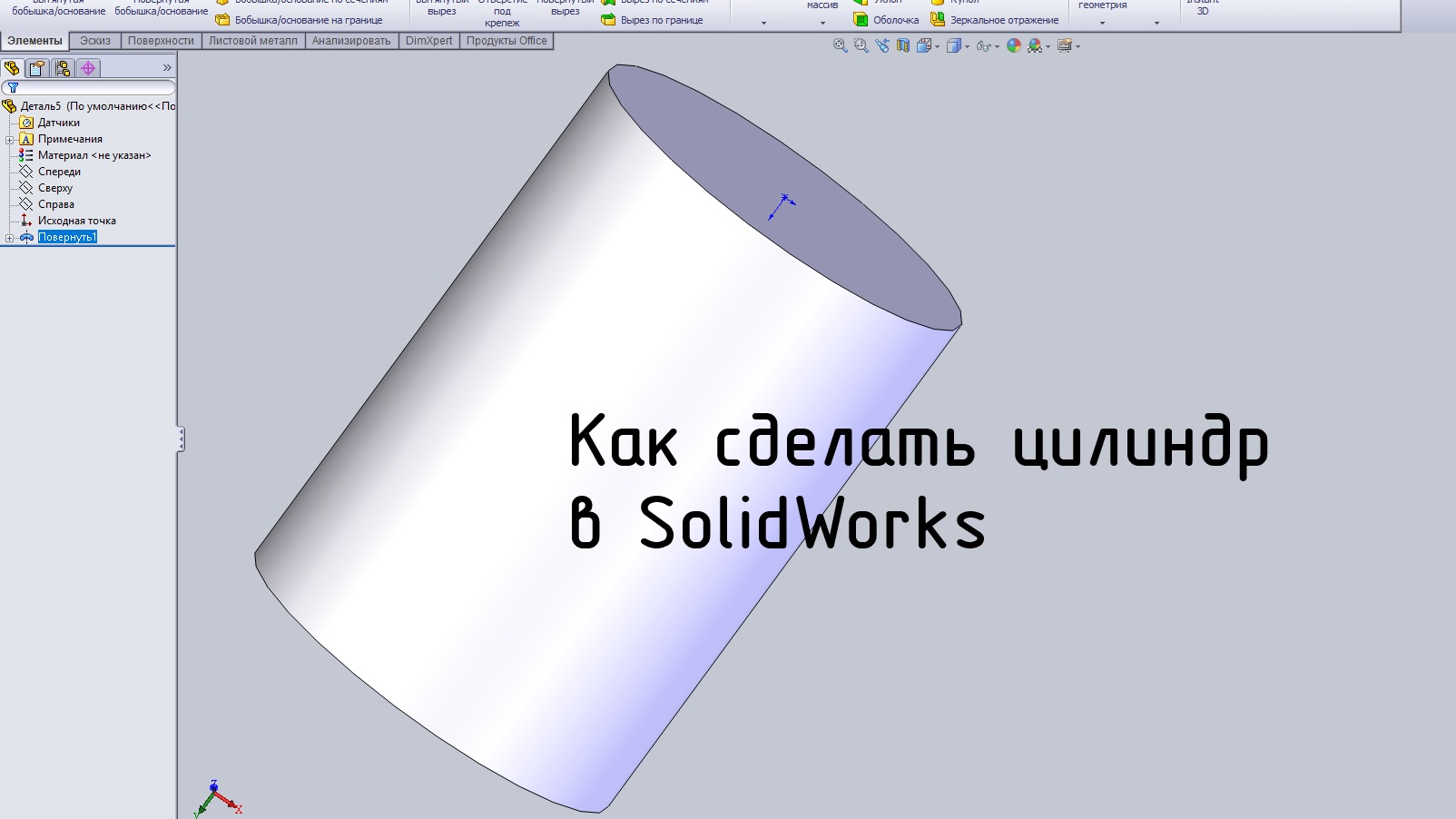Open the View Settings dropdown arrow
The height and width of the screenshot is (819, 1456).
1077,46
